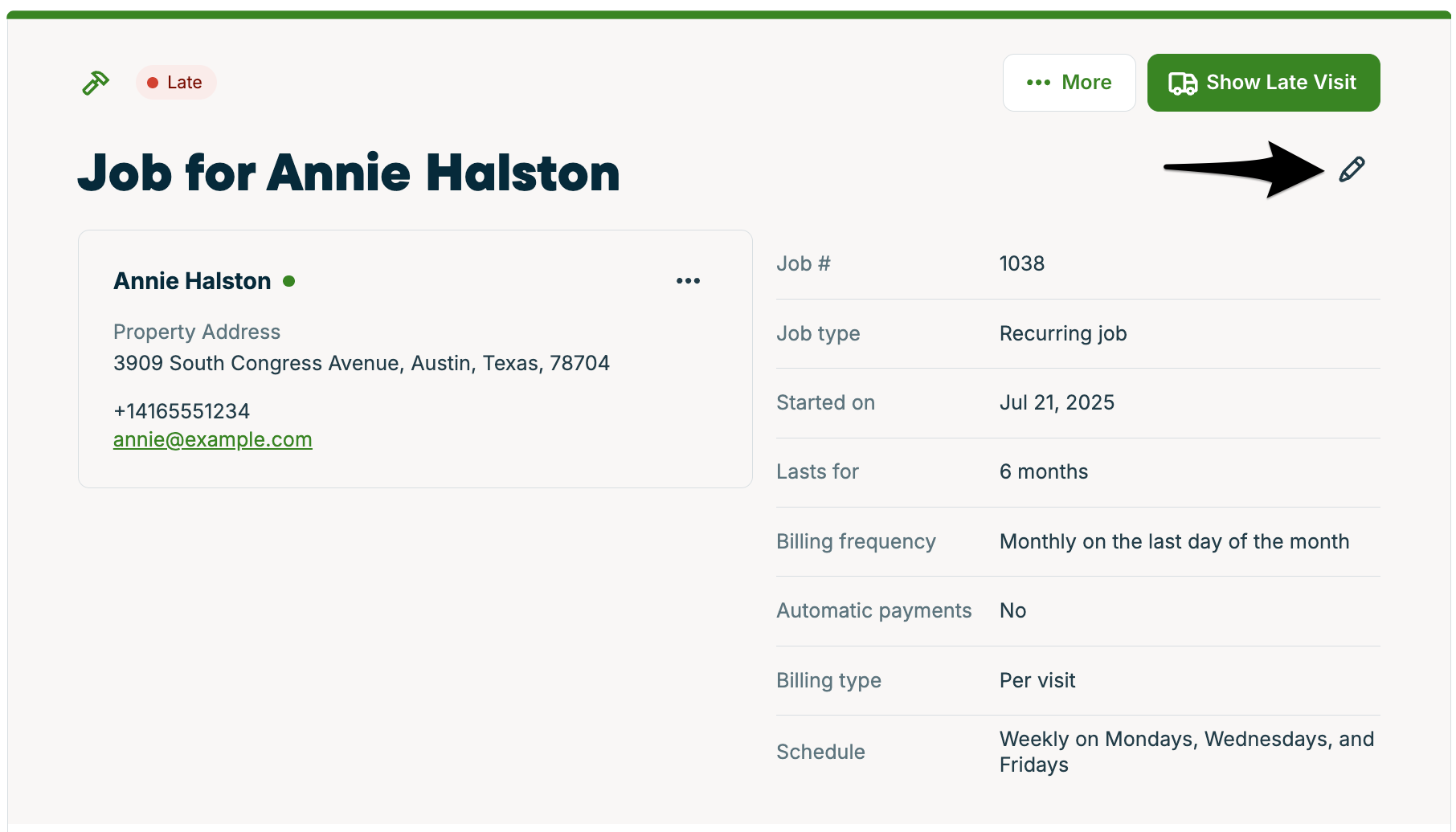The width and height of the screenshot is (1456, 832).
Task: Click the truck icon on Show Late Visit
Action: [1183, 84]
